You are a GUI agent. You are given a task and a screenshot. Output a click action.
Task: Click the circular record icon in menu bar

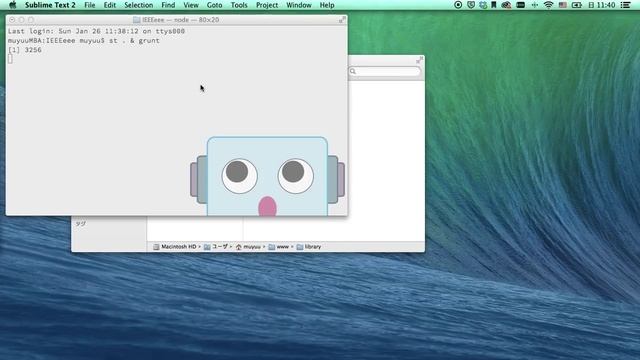coord(458,5)
